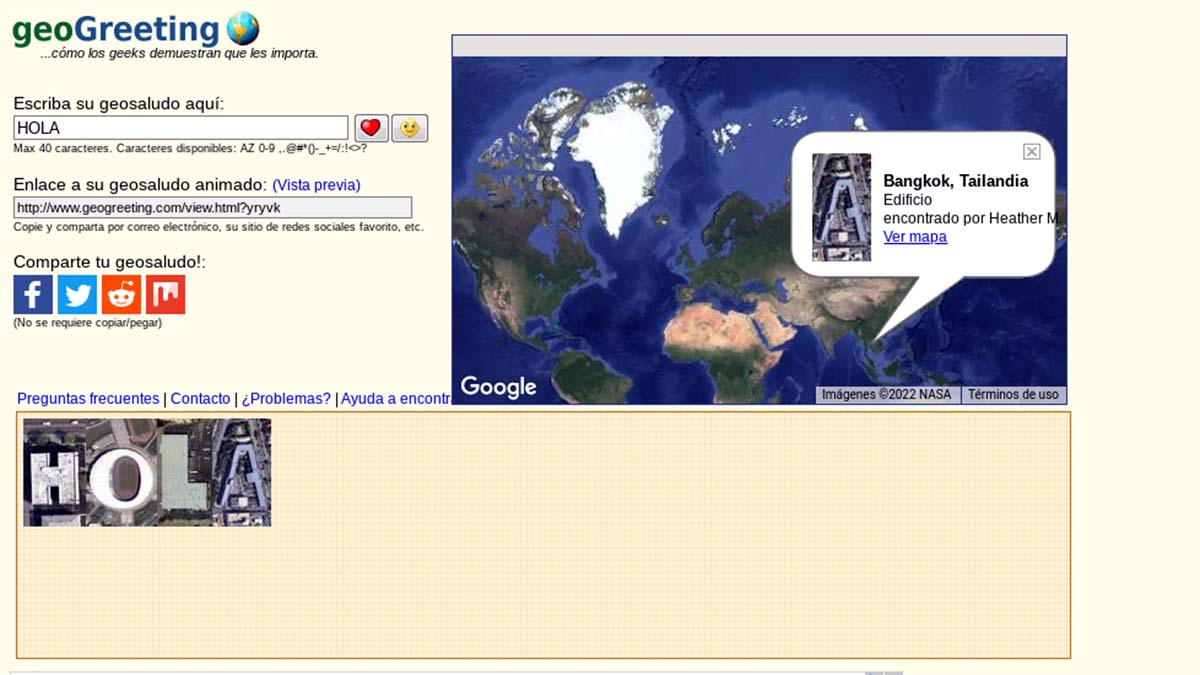The height and width of the screenshot is (675, 1200).
Task: Click the letter H building image
Action: tap(54, 472)
